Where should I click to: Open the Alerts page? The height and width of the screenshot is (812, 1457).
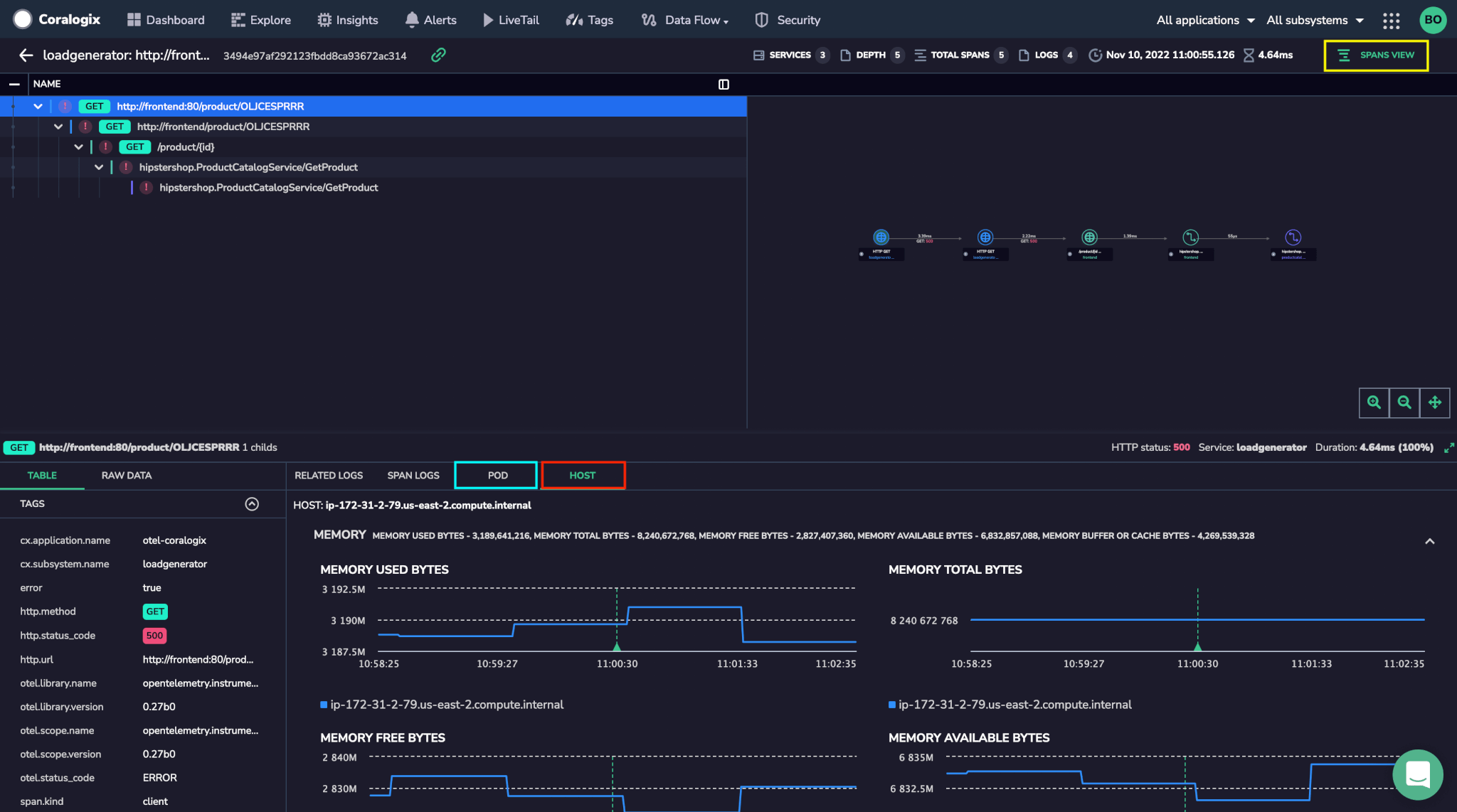click(430, 20)
